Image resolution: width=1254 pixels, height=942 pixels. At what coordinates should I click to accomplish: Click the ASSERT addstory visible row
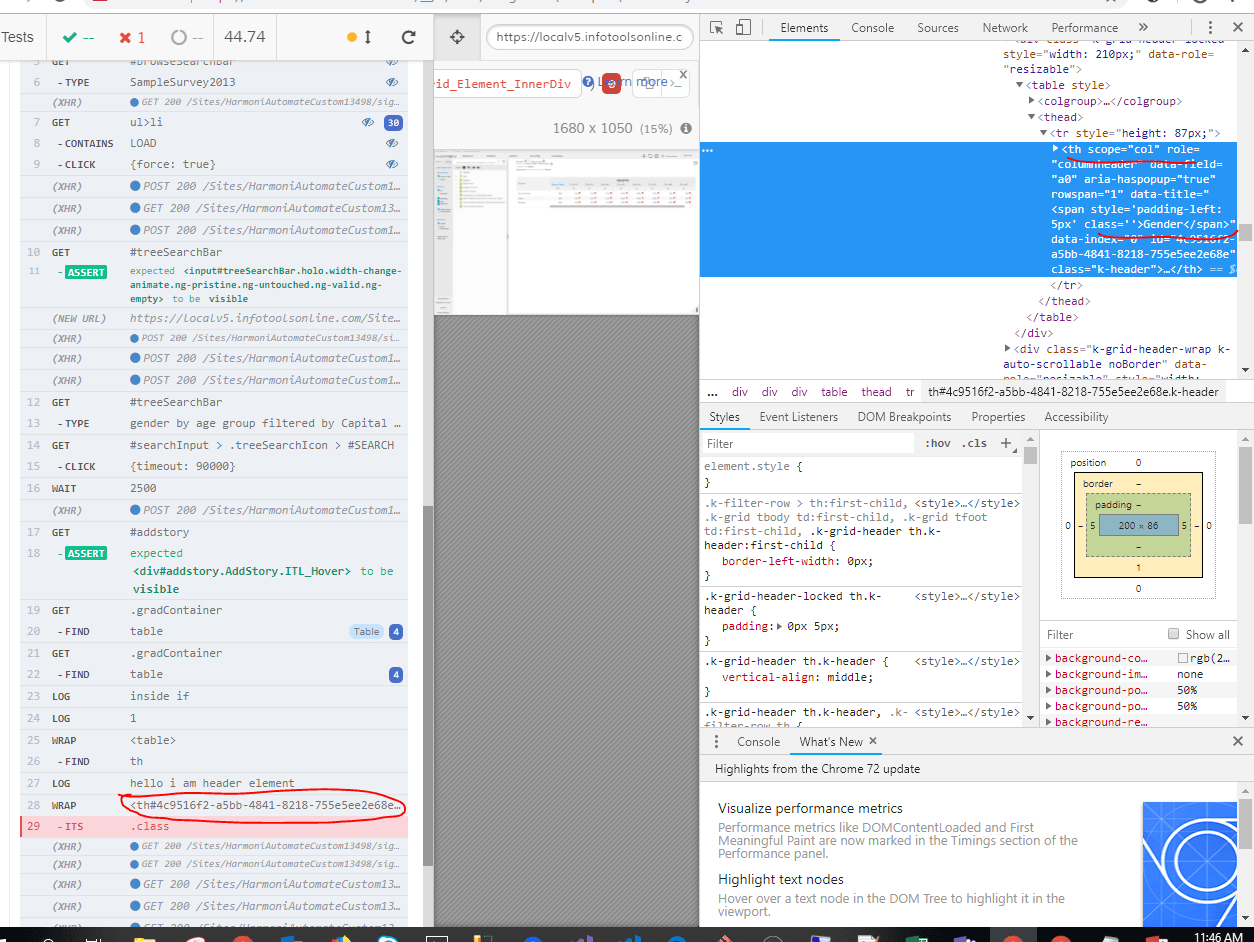214,570
